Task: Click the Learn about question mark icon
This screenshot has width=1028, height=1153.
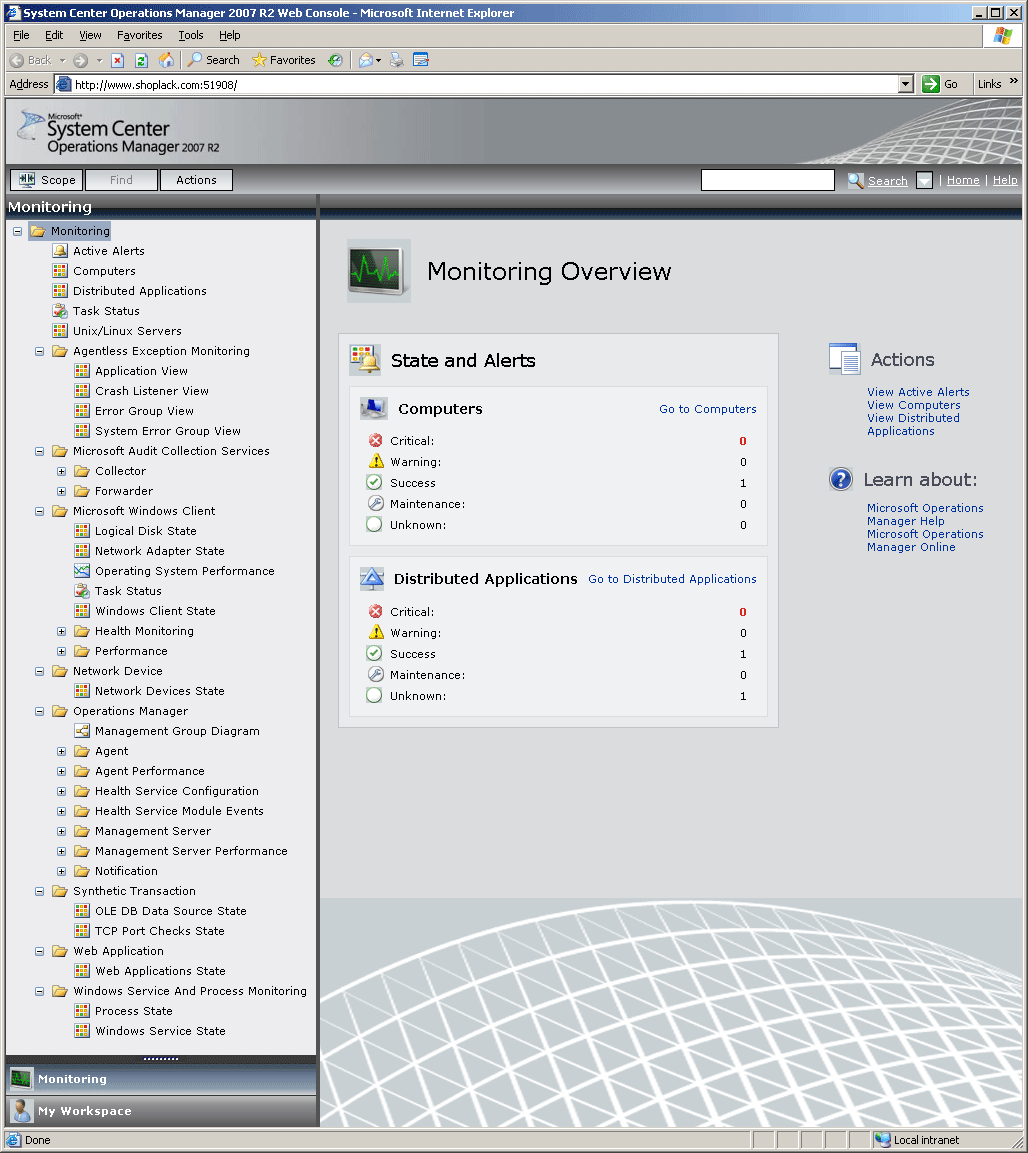Action: 840,479
